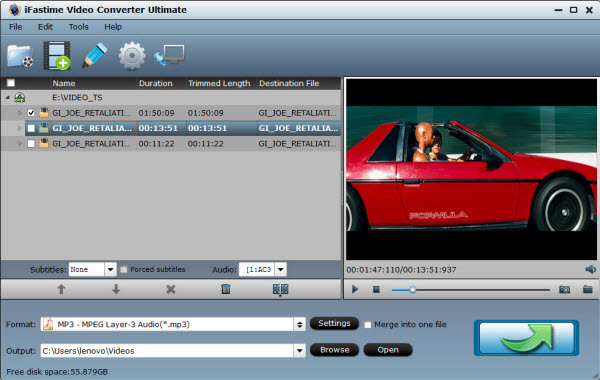Expand the 00:13:51 title row

coord(20,128)
